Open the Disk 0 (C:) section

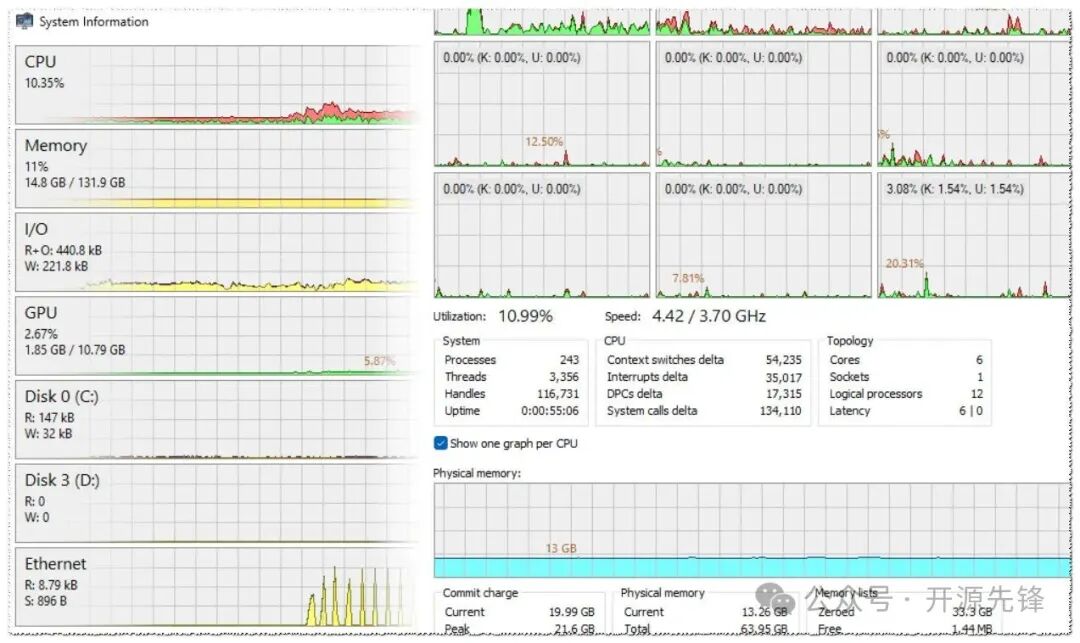point(215,419)
